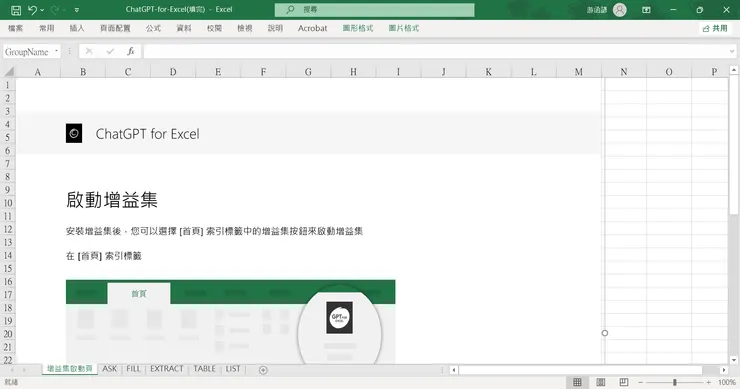Image resolution: width=740 pixels, height=389 pixels.
Task: Open Customize Quick Access Toolbar dropdown
Action: point(76,10)
